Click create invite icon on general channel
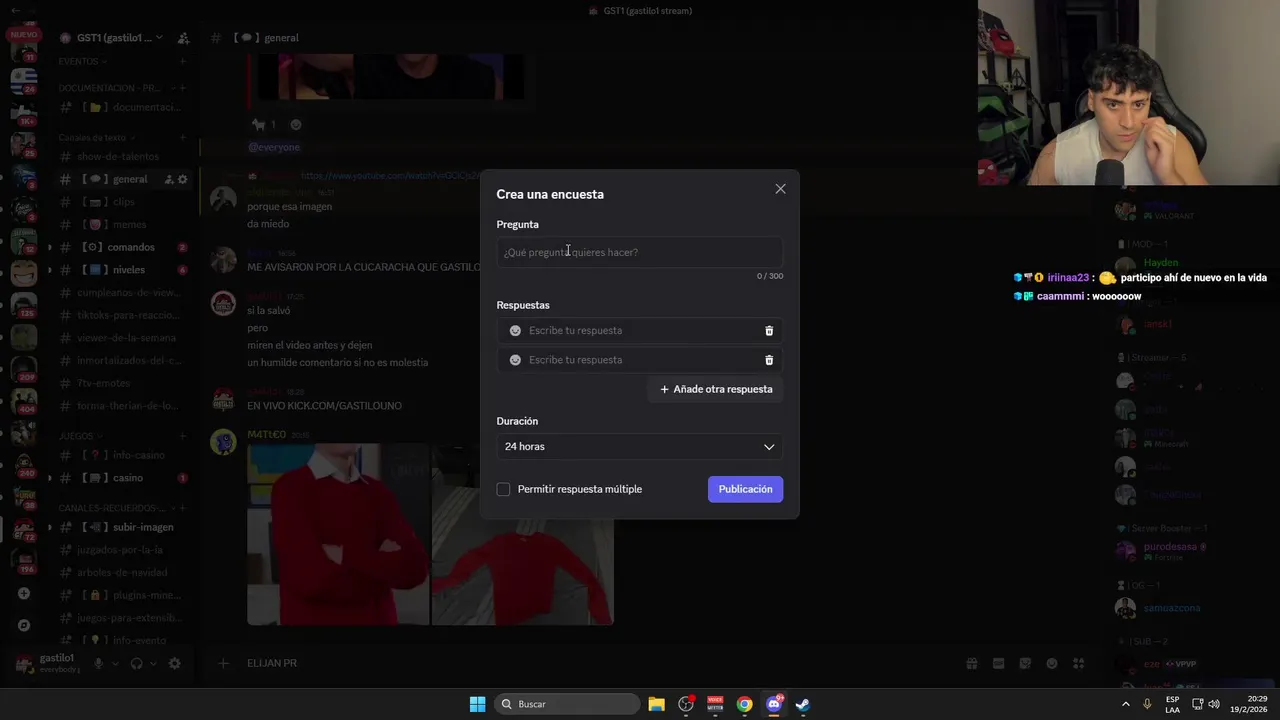The height and width of the screenshot is (720, 1280). (x=168, y=179)
